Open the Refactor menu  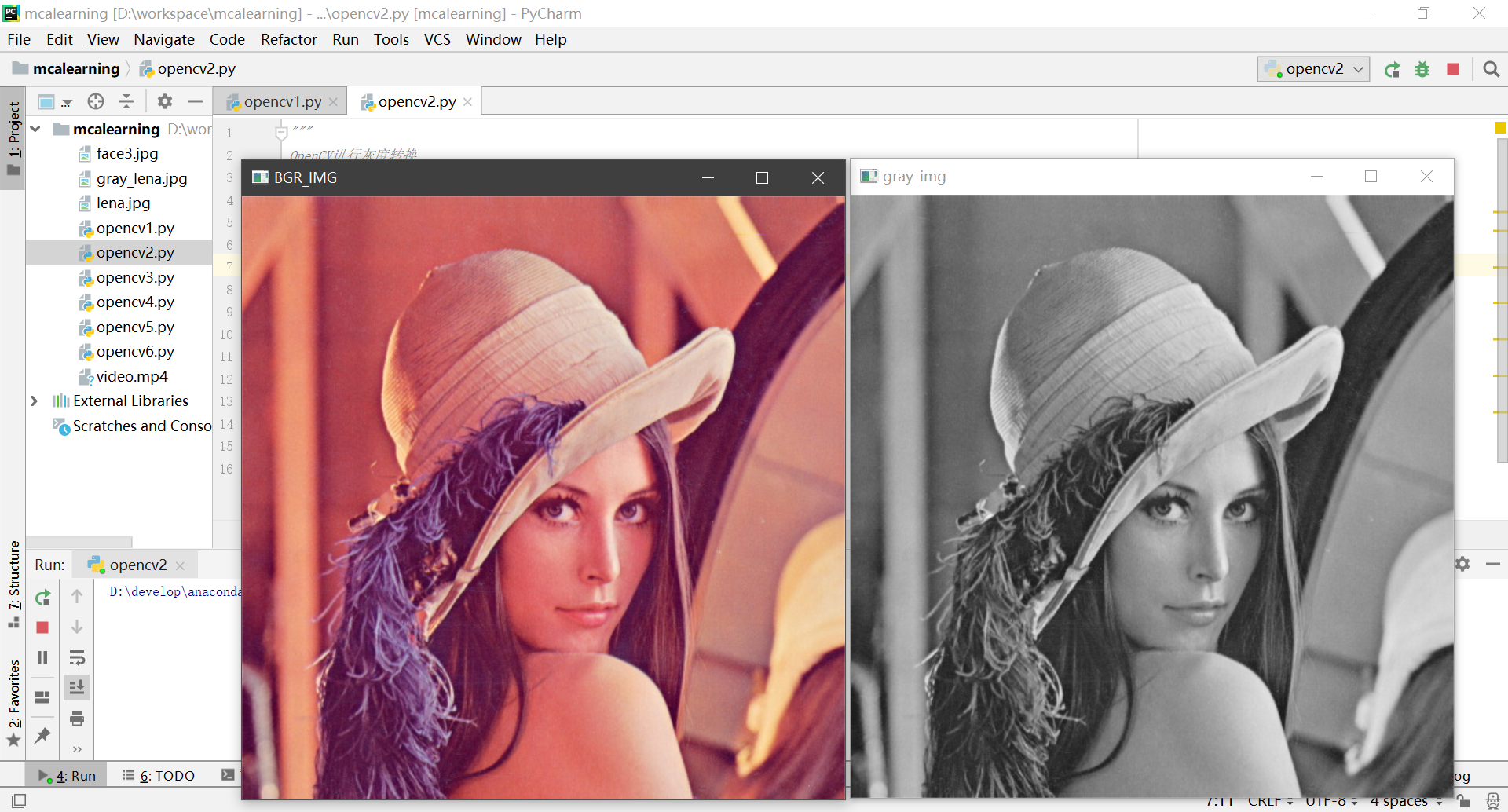288,39
